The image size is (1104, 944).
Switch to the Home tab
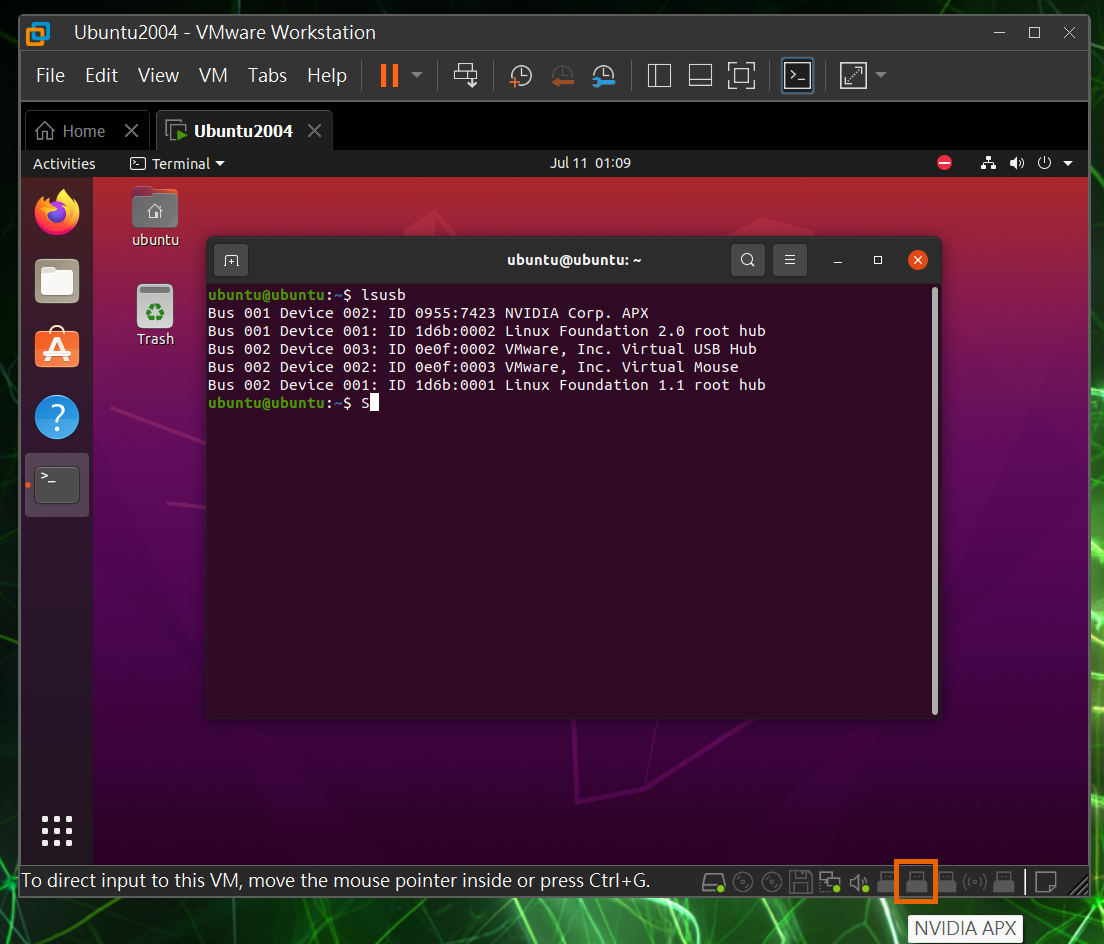click(x=72, y=131)
